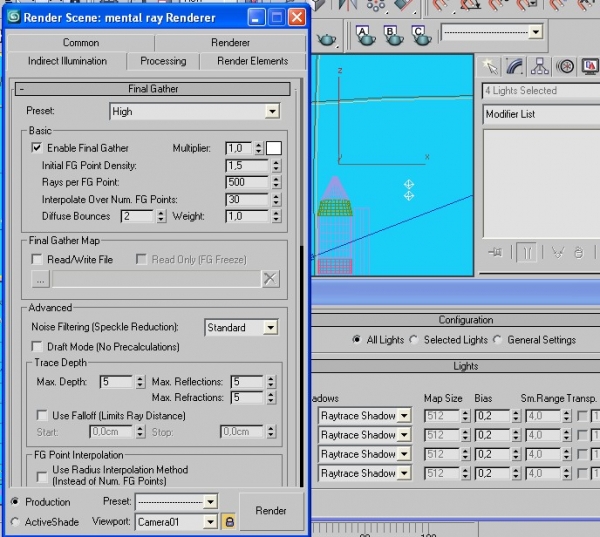Check Read/Write File option
The height and width of the screenshot is (537, 600).
[37, 260]
